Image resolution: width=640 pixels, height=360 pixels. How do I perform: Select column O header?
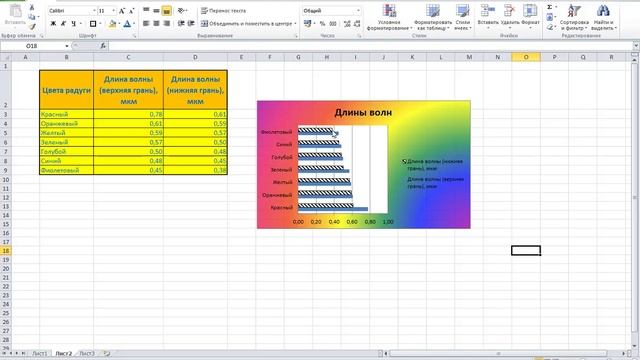tap(526, 57)
